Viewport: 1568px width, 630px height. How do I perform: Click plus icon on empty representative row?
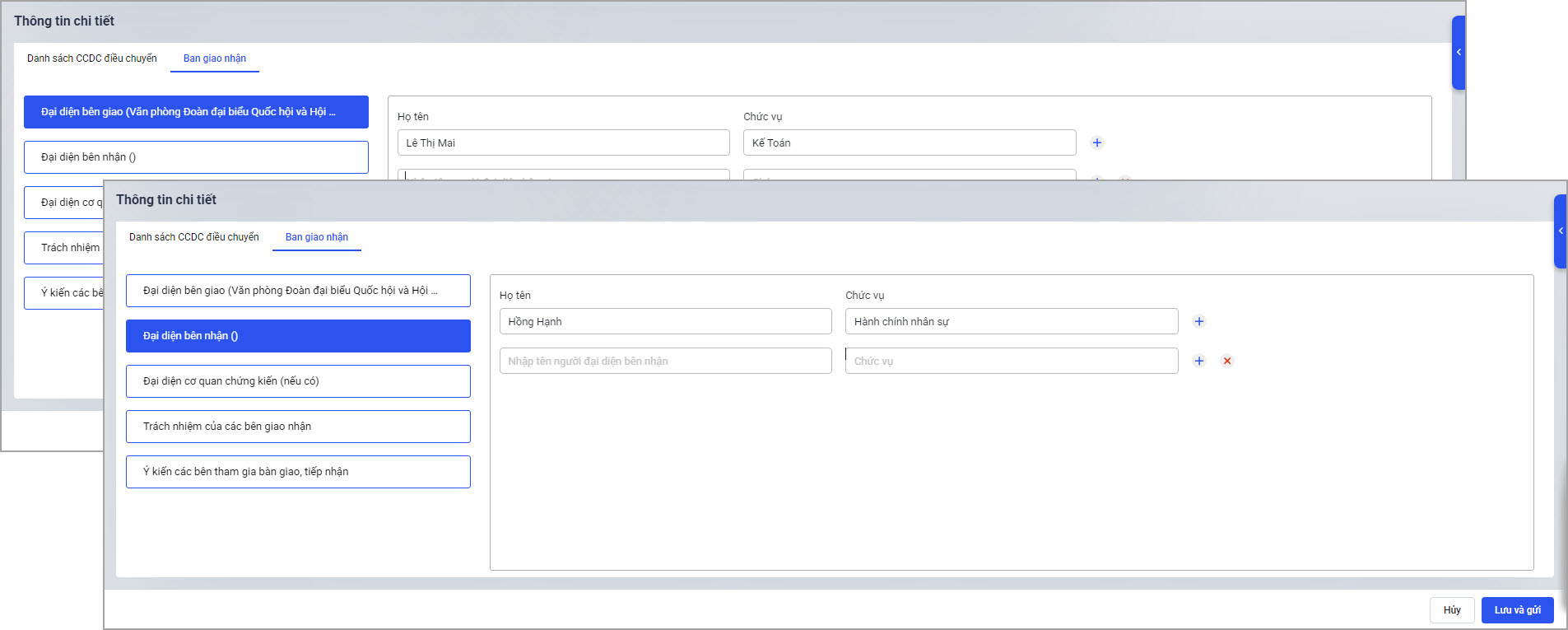(x=1198, y=361)
